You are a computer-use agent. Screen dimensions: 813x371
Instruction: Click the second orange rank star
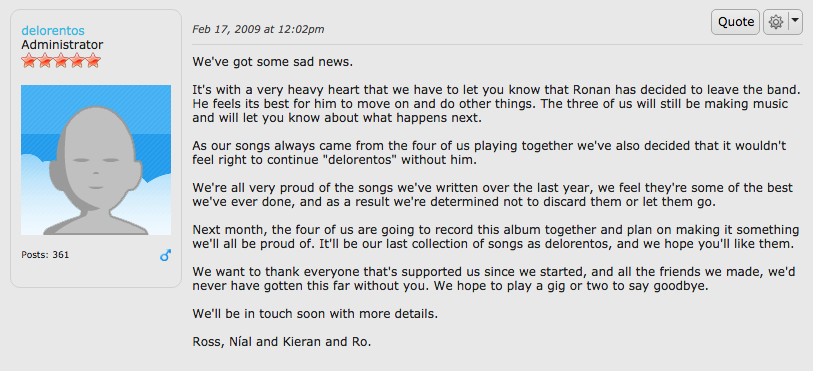45,61
